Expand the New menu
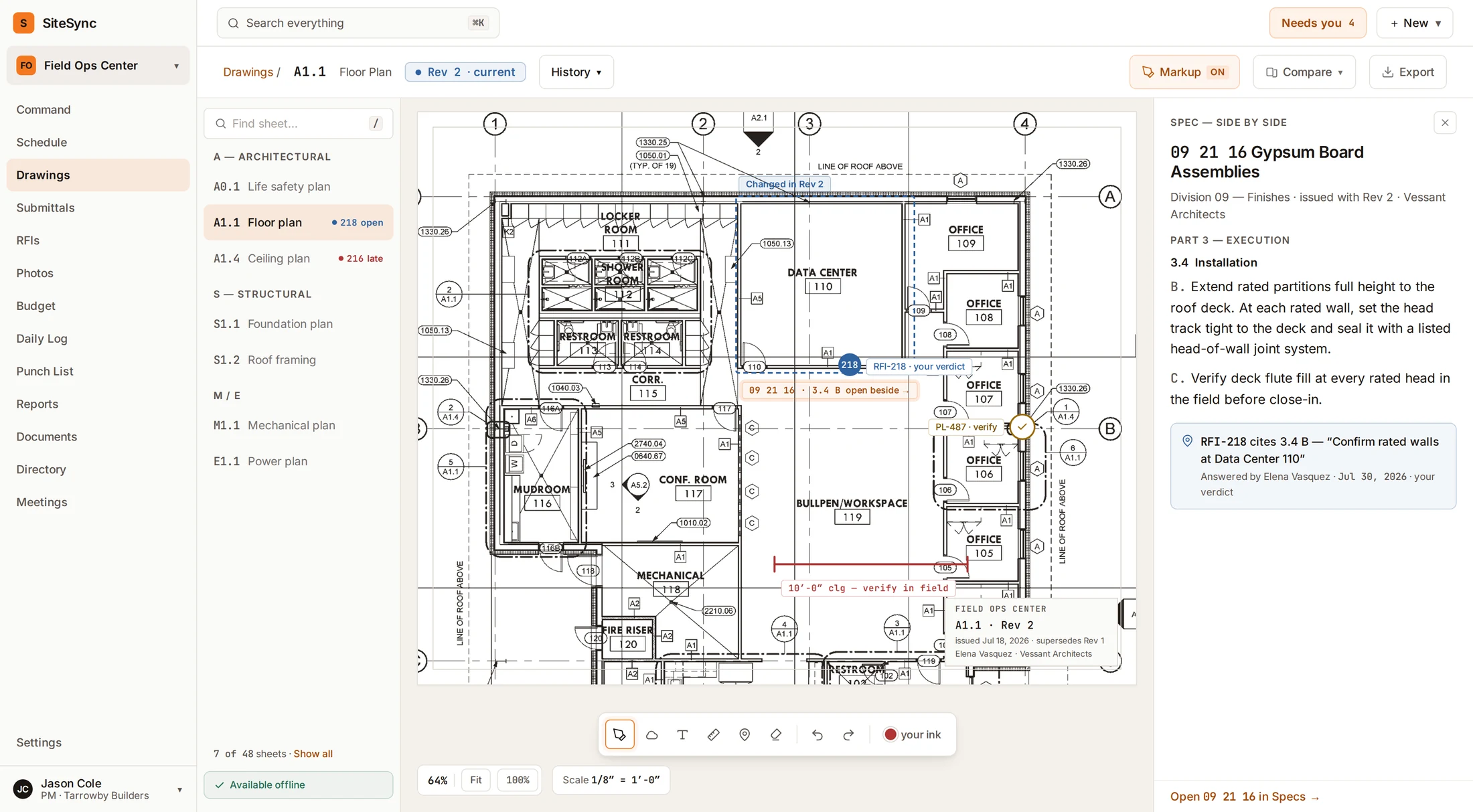This screenshot has width=1473, height=812. (1414, 23)
